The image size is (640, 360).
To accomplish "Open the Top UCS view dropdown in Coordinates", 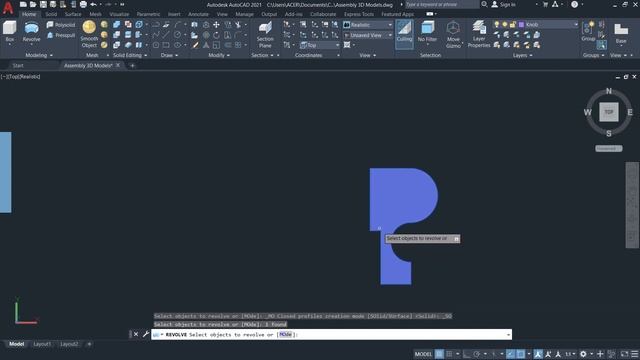I will [320, 45].
